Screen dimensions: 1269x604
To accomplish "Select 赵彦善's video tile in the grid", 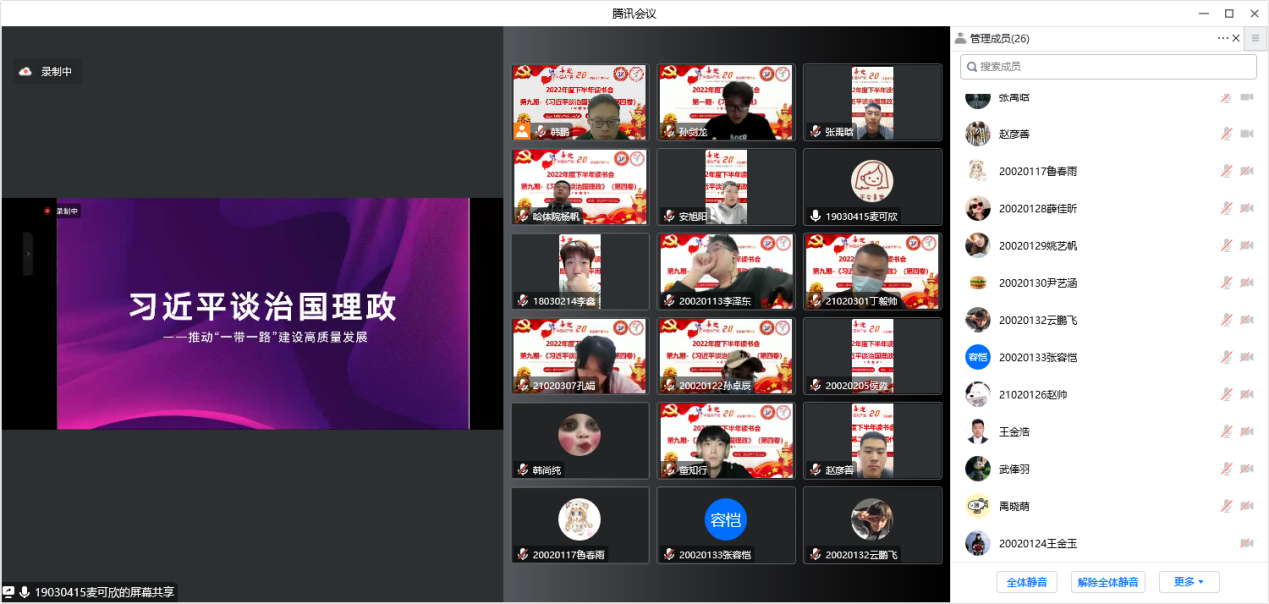I will (x=872, y=441).
